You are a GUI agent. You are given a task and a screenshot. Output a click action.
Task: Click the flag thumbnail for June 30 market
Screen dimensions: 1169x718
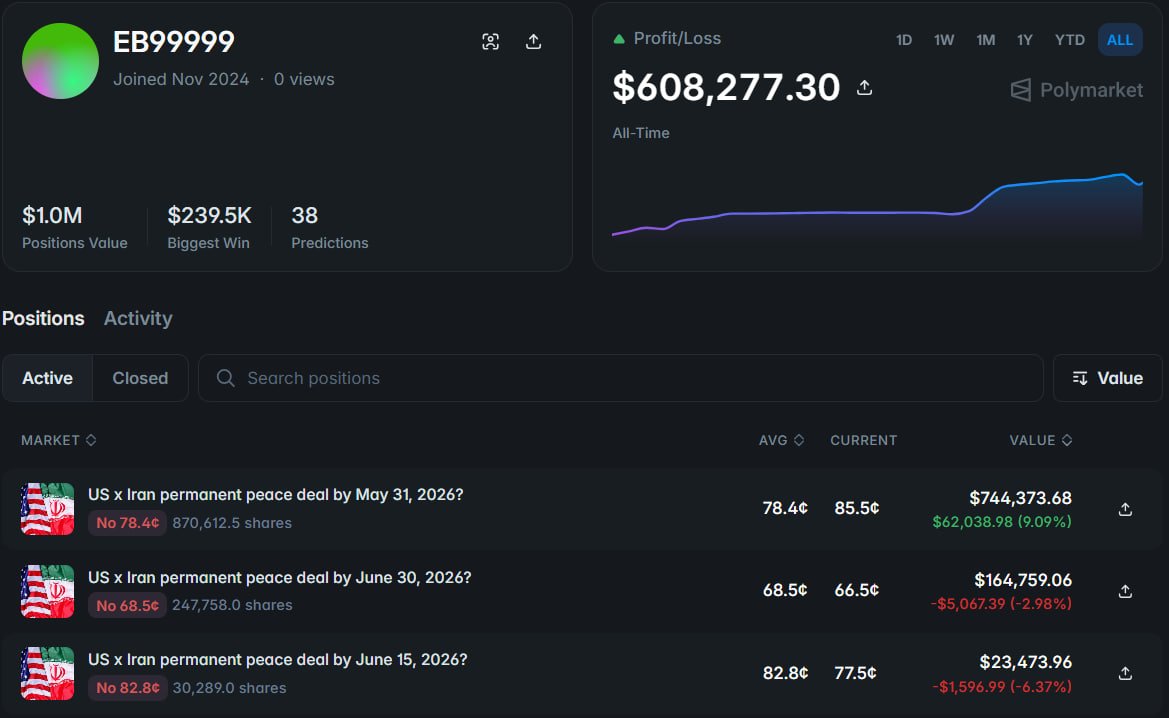point(48,591)
